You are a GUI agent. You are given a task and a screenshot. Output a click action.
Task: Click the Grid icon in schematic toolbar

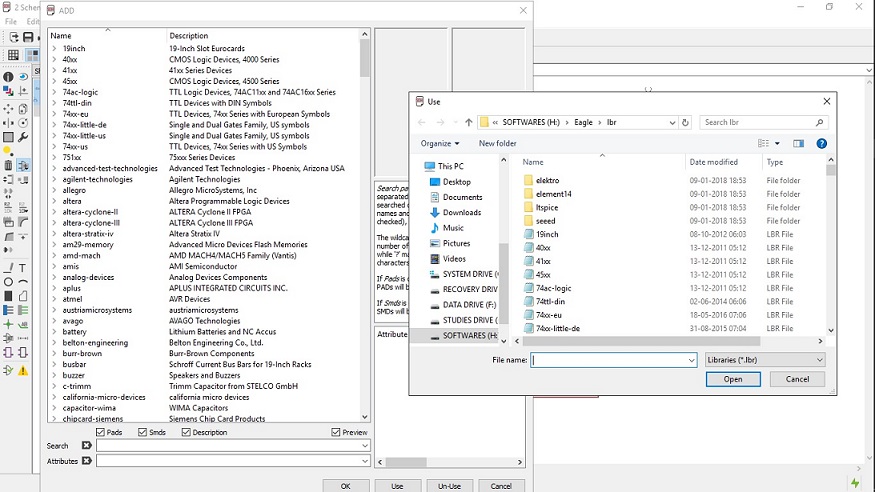tap(13, 55)
